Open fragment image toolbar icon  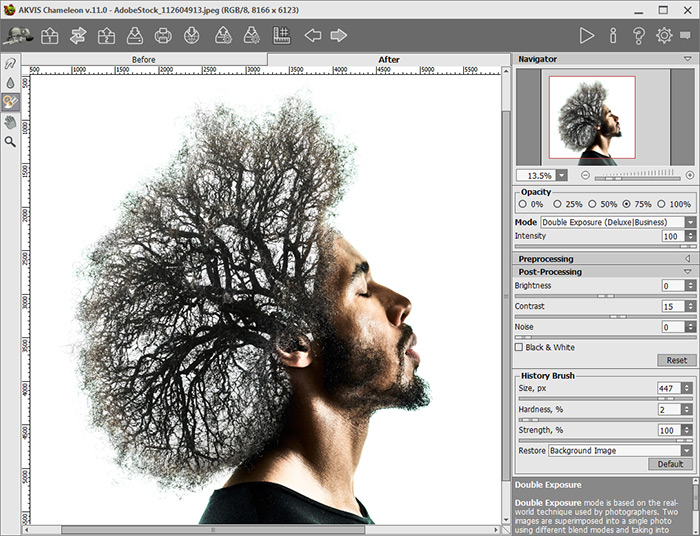point(106,35)
